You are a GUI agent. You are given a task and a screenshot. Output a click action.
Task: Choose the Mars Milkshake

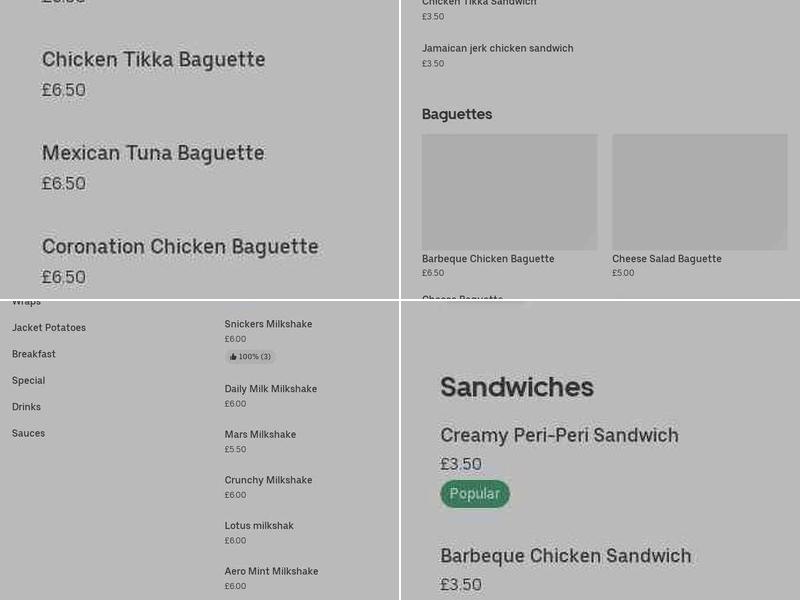pos(260,434)
